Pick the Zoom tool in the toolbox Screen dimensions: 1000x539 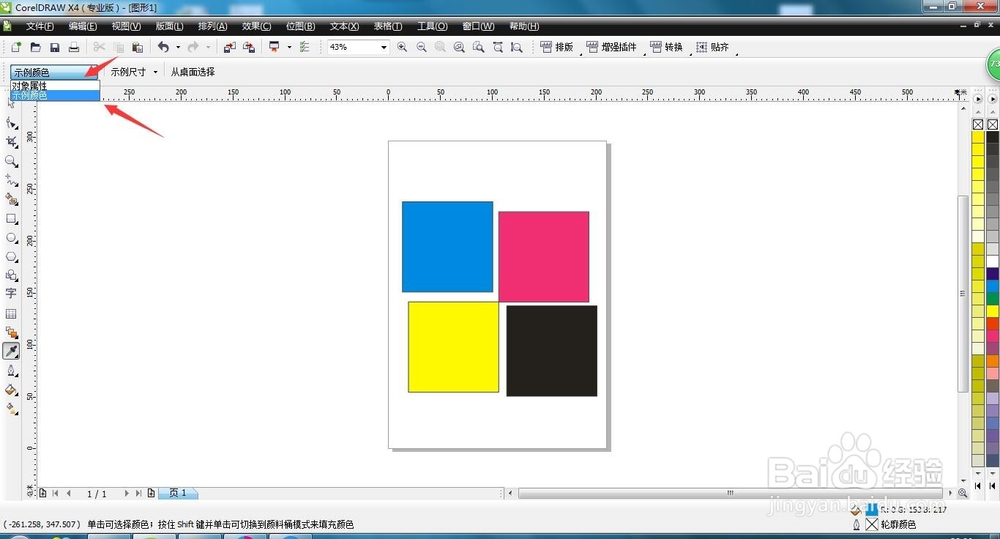pyautogui.click(x=11, y=161)
